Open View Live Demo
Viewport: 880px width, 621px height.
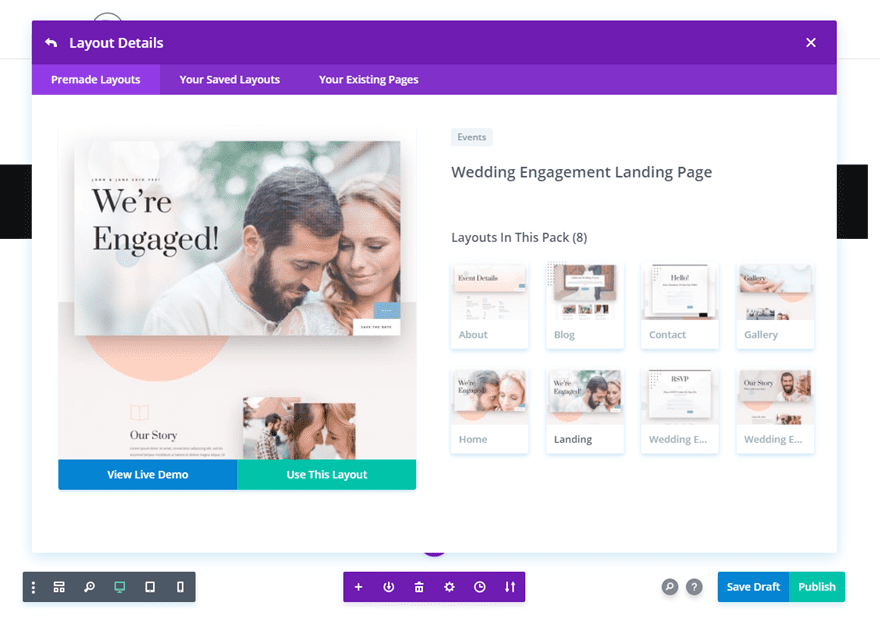[147, 475]
